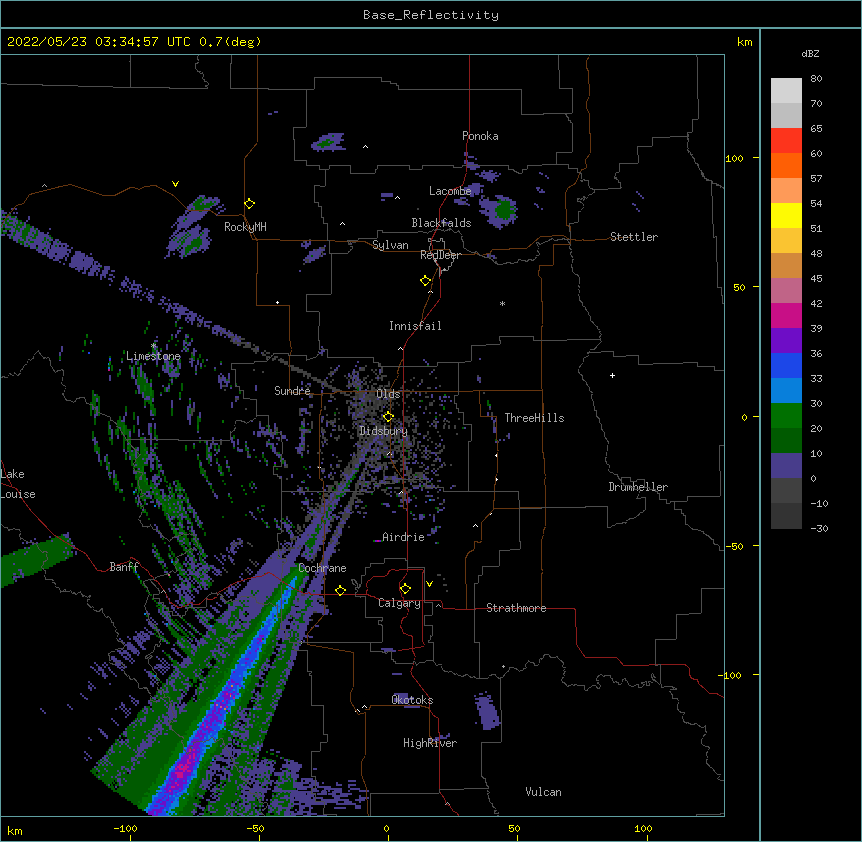Click the 80 value on dBZ legend
862x842 pixels.
point(816,79)
